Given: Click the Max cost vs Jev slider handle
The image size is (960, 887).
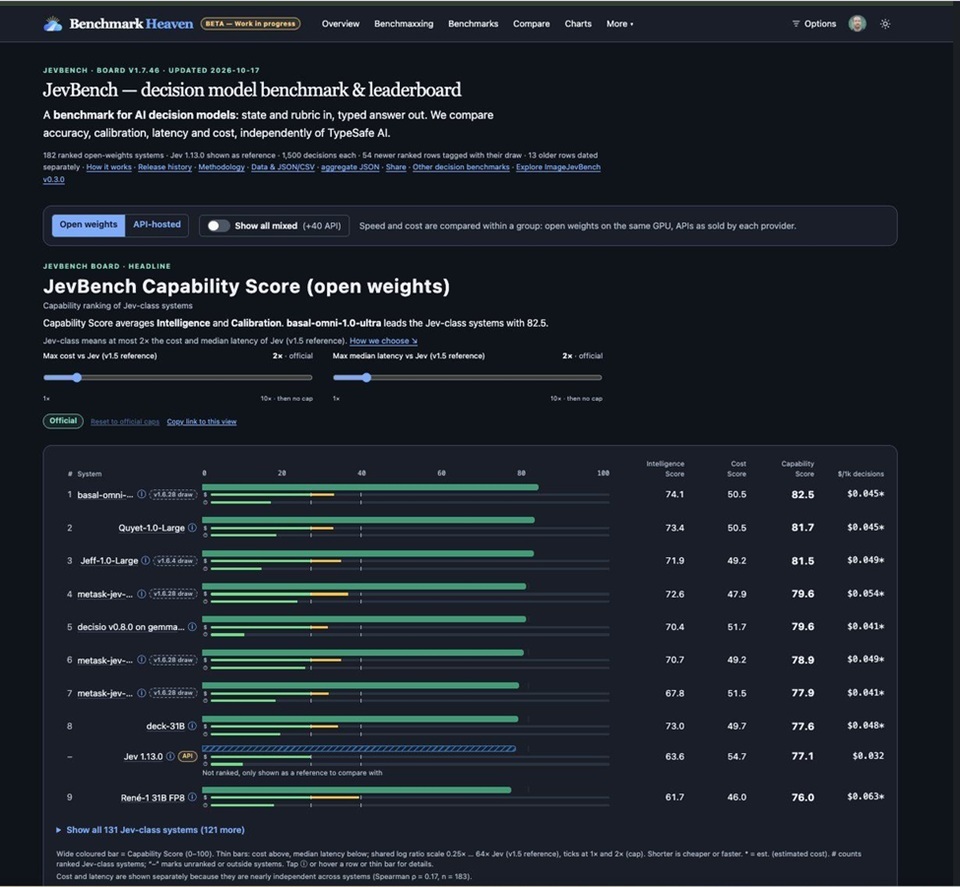Looking at the screenshot, I should point(77,378).
